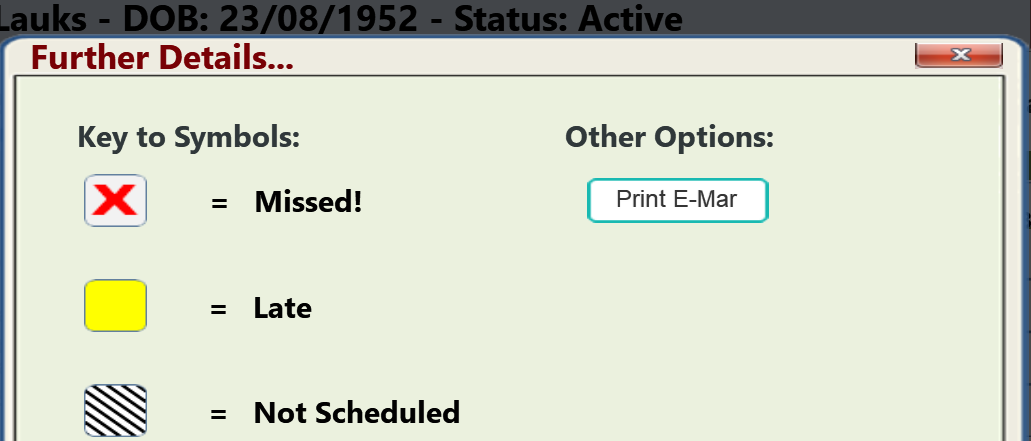
Task: Click the Late label text
Action: pyautogui.click(x=283, y=308)
